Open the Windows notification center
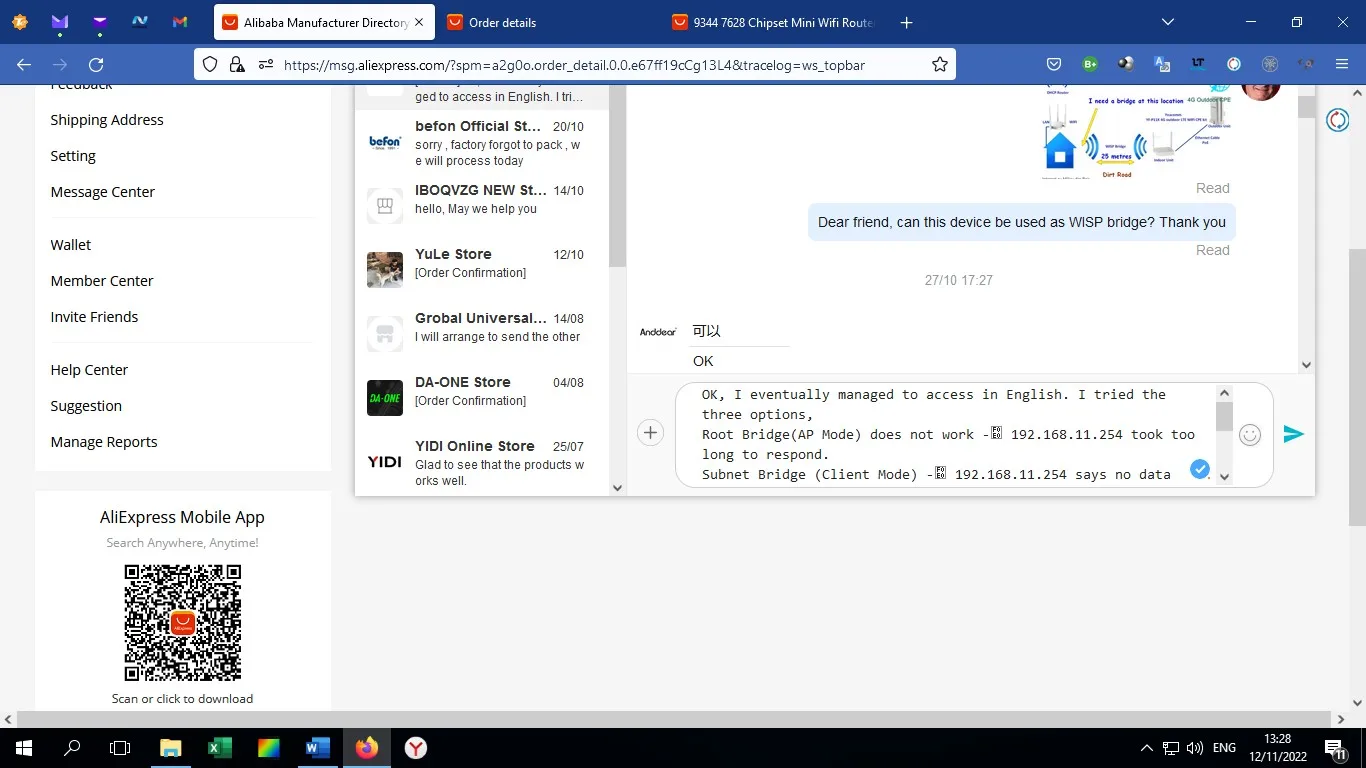 1333,748
